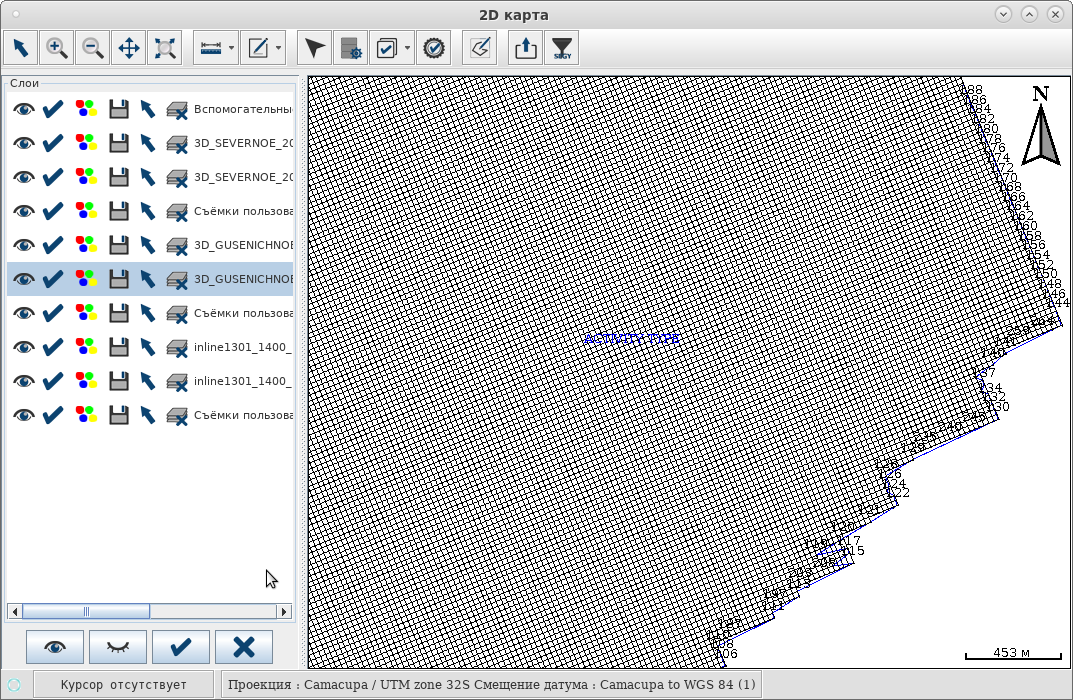This screenshot has height=700, width=1073.
Task: Open the SEGY filter funnel tool
Action: click(x=562, y=48)
